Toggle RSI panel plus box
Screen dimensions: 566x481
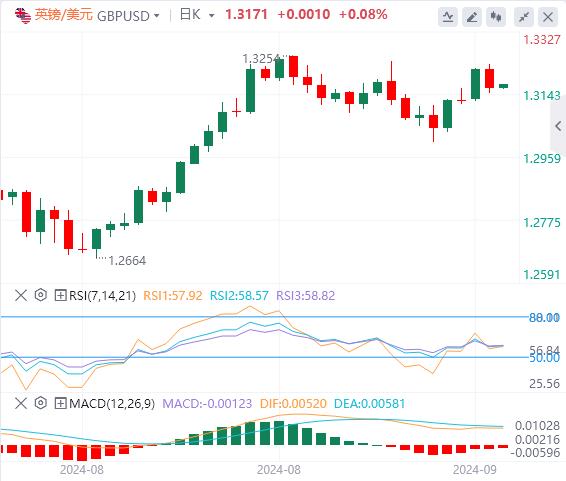(x=60, y=295)
